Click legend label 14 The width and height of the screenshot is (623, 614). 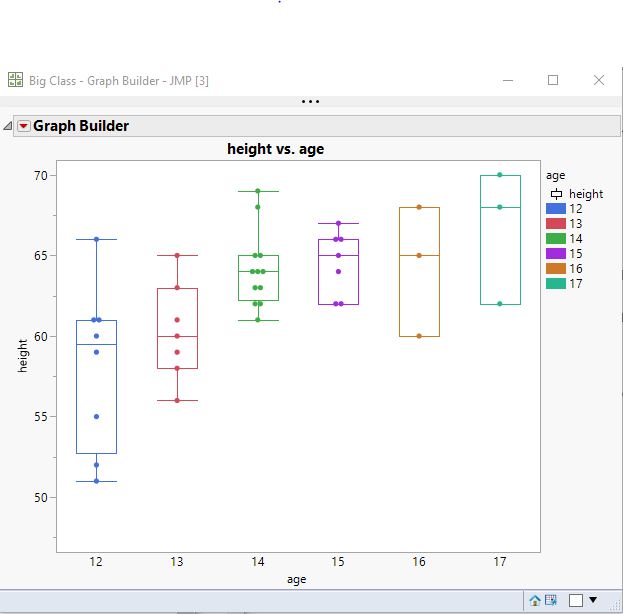576,238
